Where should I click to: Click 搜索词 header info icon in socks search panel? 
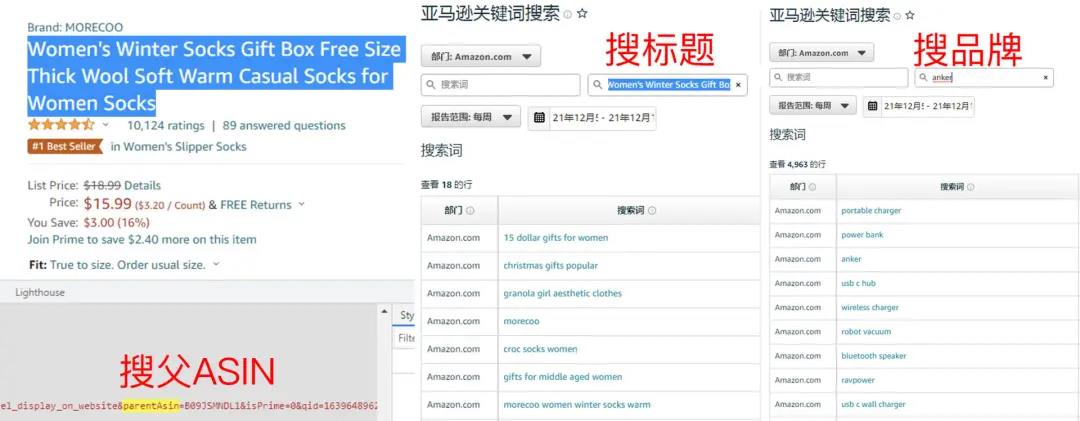[x=652, y=211]
